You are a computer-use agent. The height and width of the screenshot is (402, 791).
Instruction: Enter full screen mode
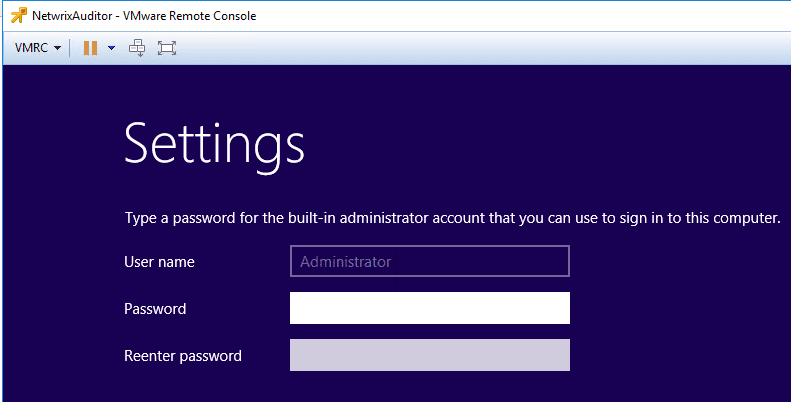tap(167, 48)
